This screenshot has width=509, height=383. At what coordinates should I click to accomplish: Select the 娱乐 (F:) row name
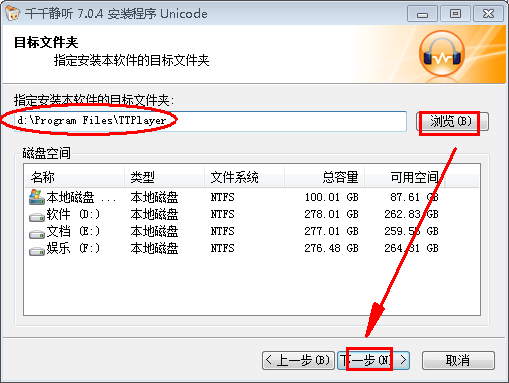click(x=73, y=248)
